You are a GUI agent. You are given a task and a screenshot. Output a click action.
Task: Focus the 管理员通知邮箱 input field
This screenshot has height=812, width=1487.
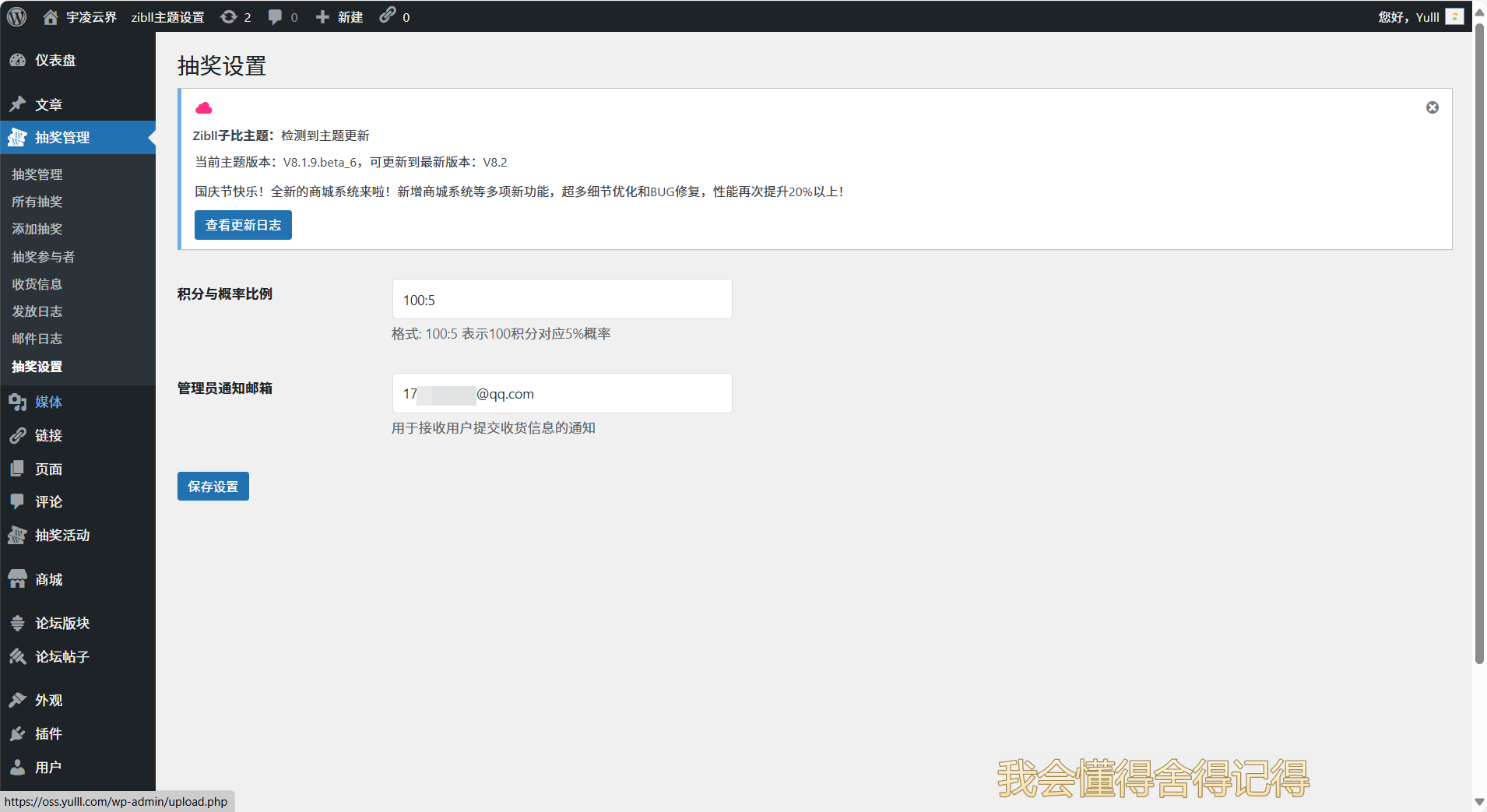561,394
